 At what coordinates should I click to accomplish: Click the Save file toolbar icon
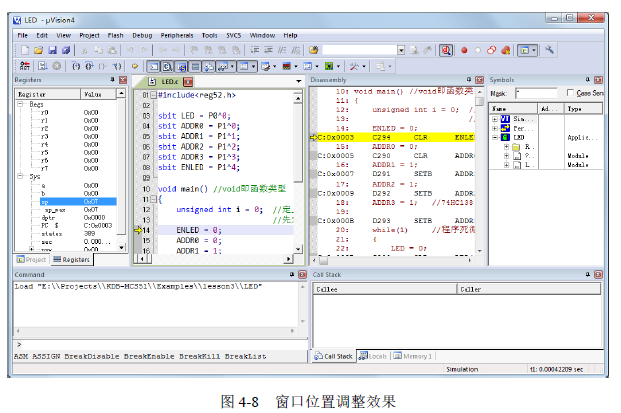[50, 49]
